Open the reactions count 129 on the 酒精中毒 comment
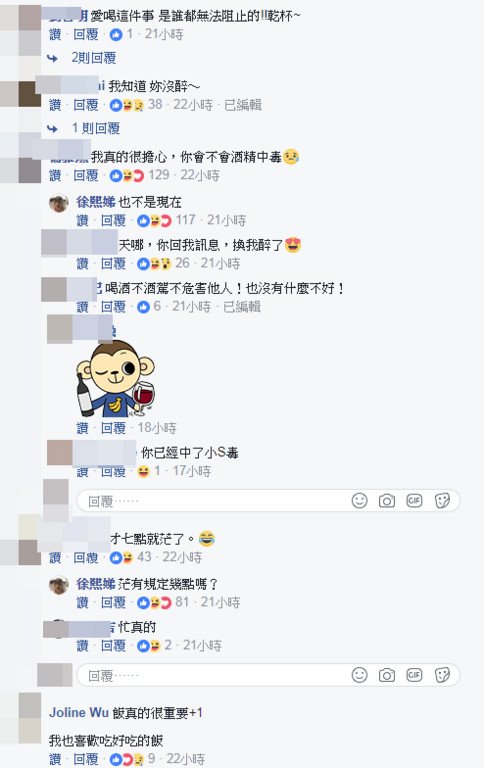Viewport: 484px width, 768px height. tap(159, 175)
